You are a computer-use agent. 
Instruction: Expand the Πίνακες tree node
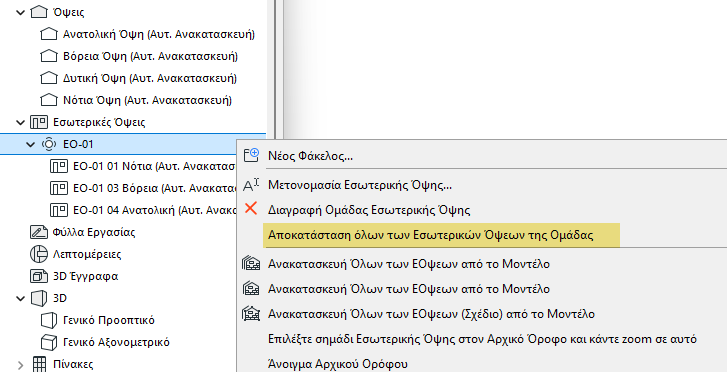point(20,365)
